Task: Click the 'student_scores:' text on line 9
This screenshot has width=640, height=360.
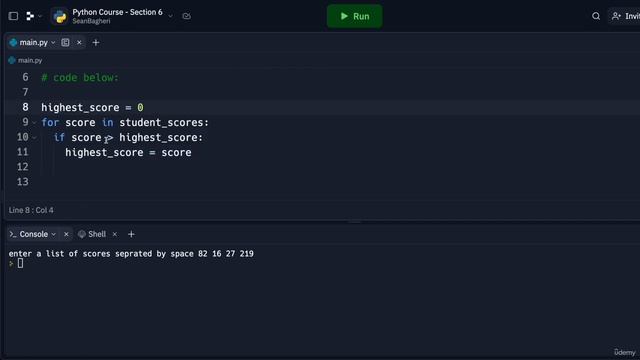Action: pos(164,122)
